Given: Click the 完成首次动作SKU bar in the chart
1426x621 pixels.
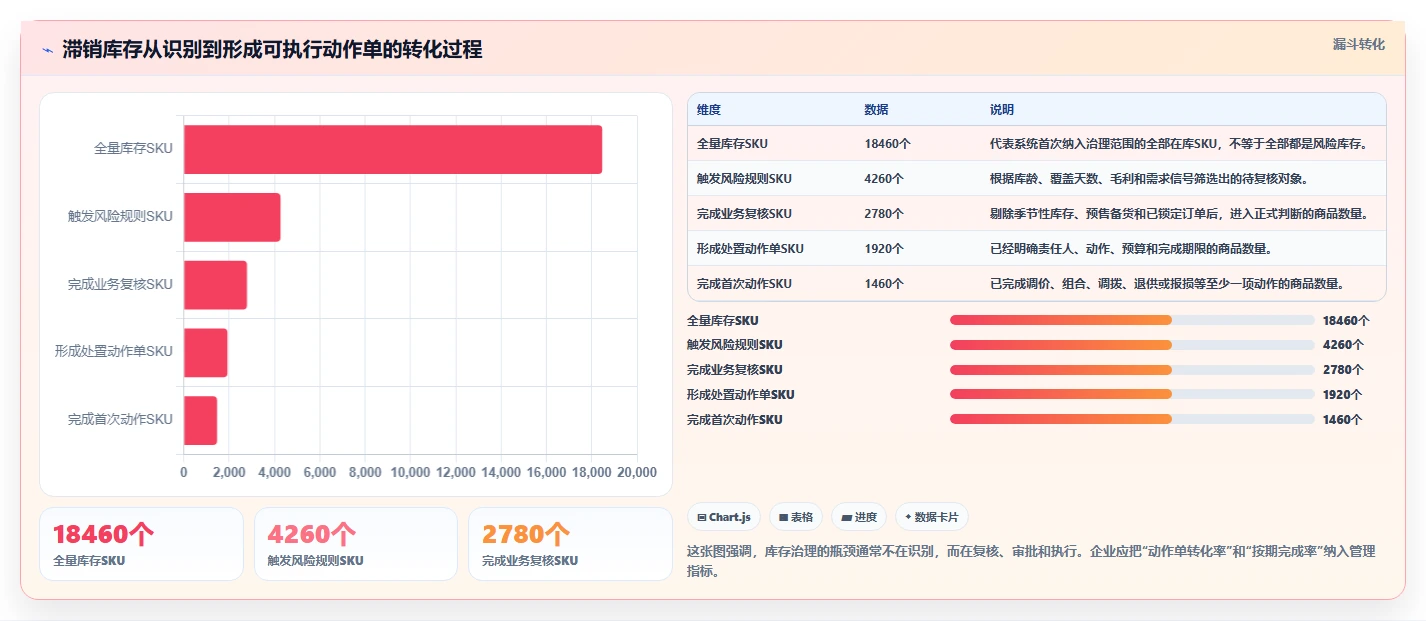Looking at the screenshot, I should 200,420.
